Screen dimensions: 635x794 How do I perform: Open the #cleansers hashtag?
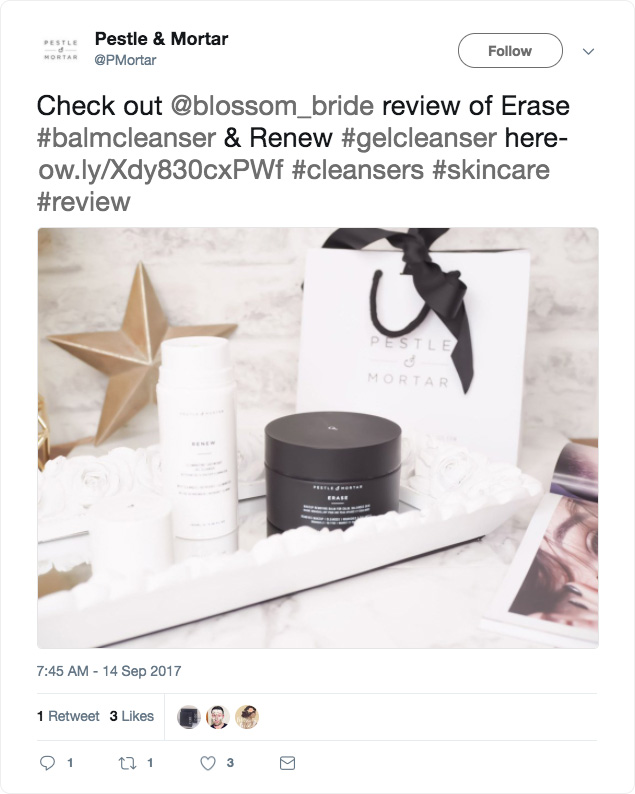tap(358, 170)
